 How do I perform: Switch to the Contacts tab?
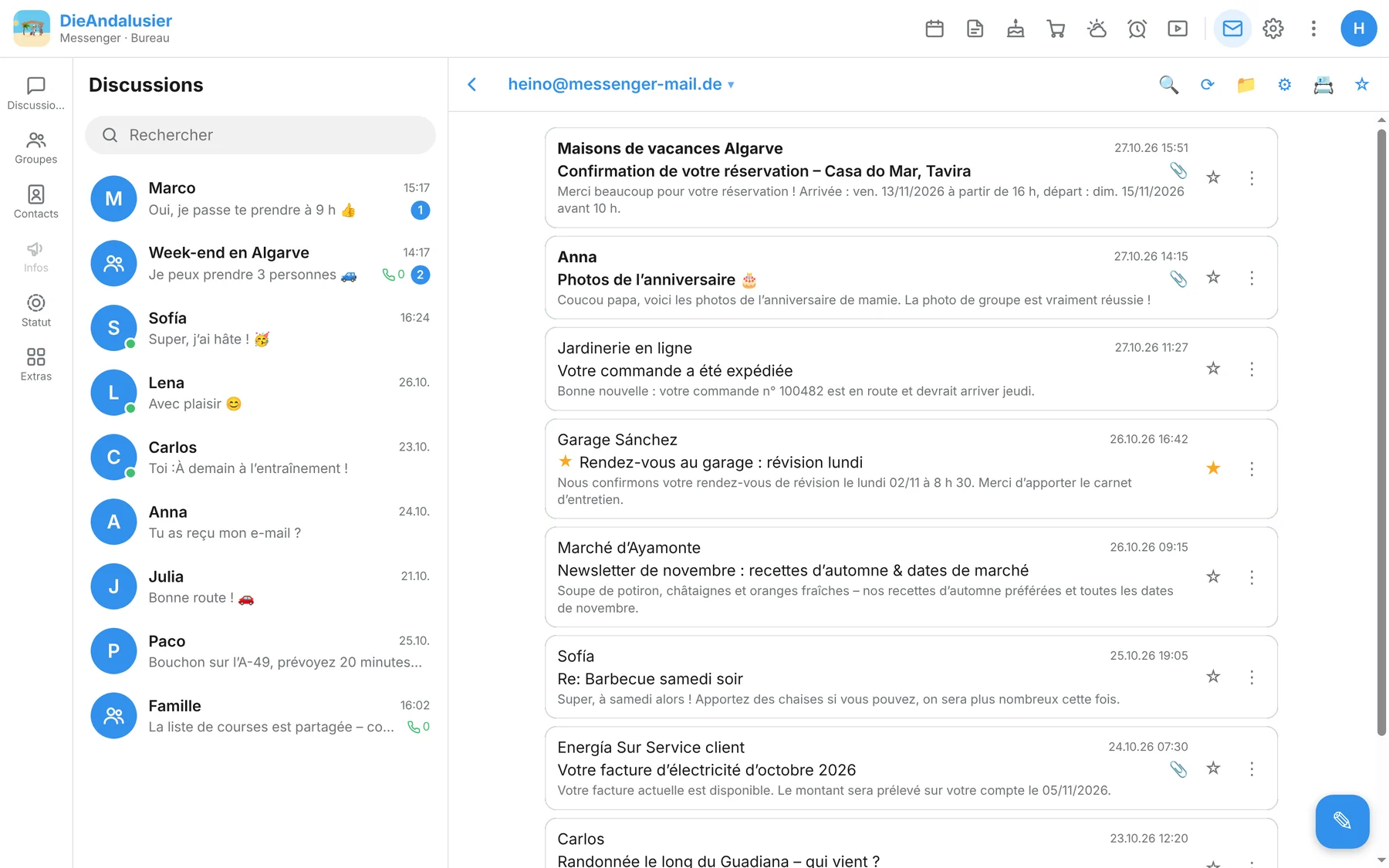pos(36,202)
